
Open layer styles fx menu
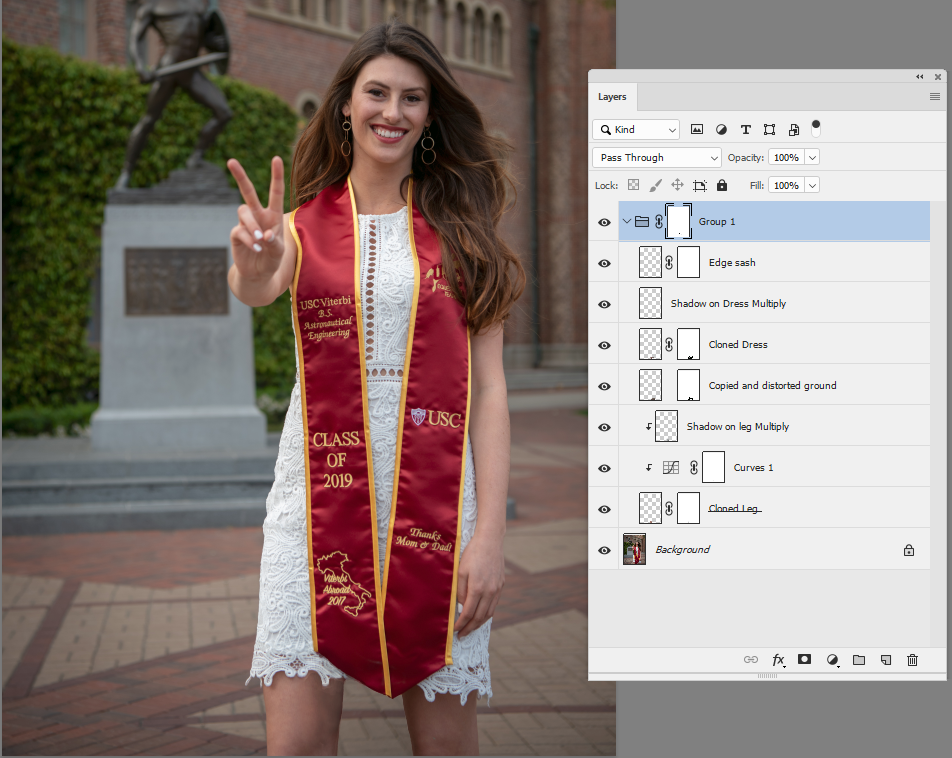point(778,660)
